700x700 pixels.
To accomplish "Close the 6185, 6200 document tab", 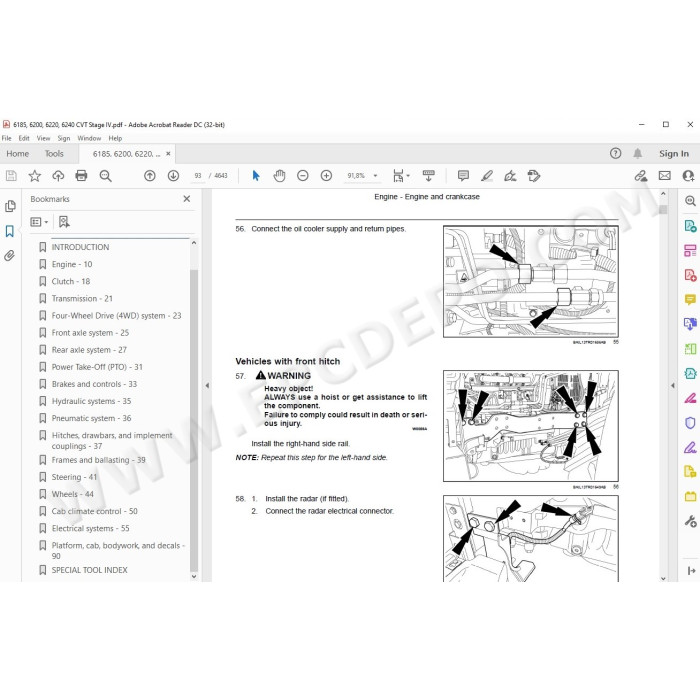I will 168,154.
